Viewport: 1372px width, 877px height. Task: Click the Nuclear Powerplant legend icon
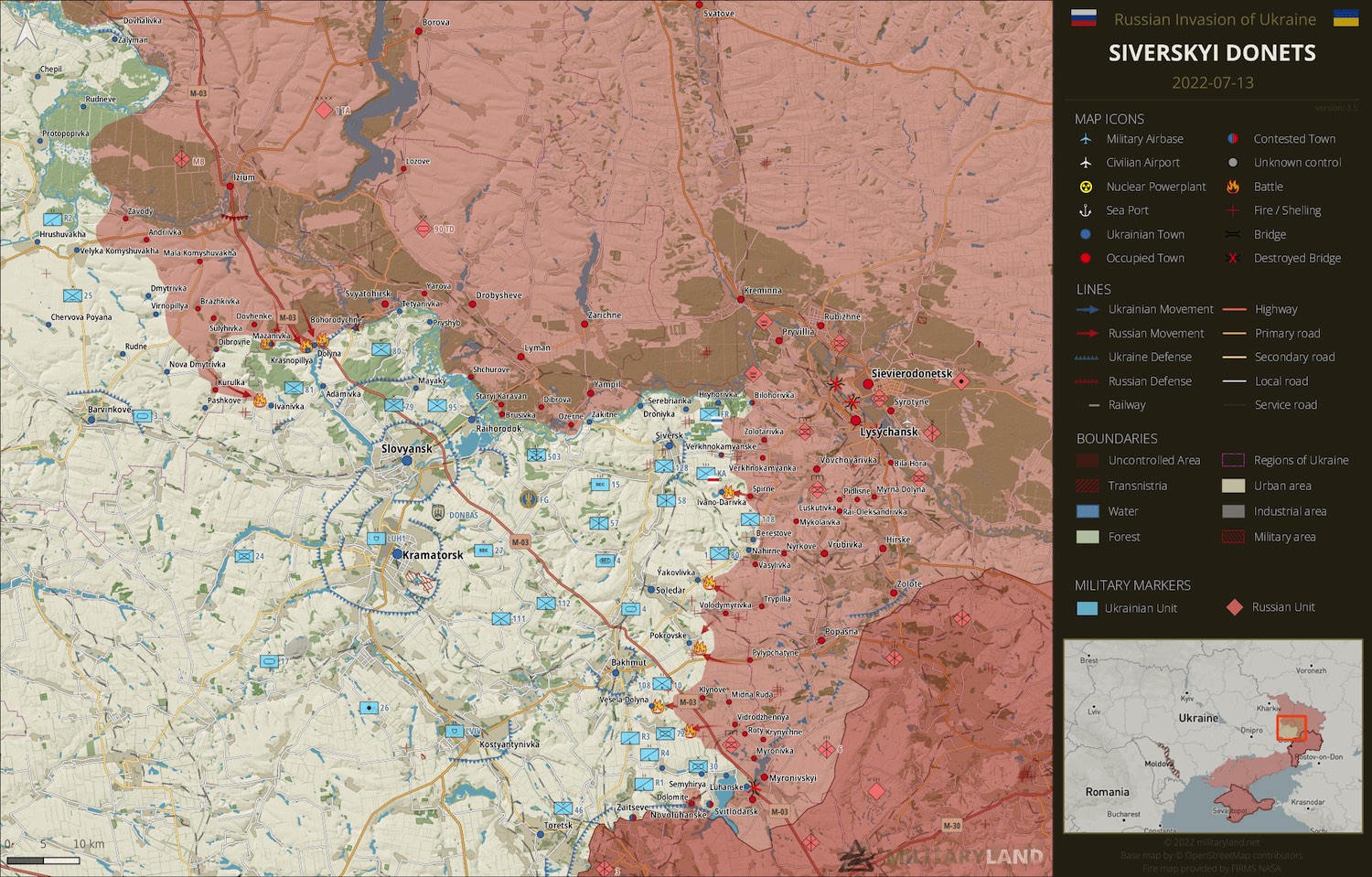(1086, 187)
